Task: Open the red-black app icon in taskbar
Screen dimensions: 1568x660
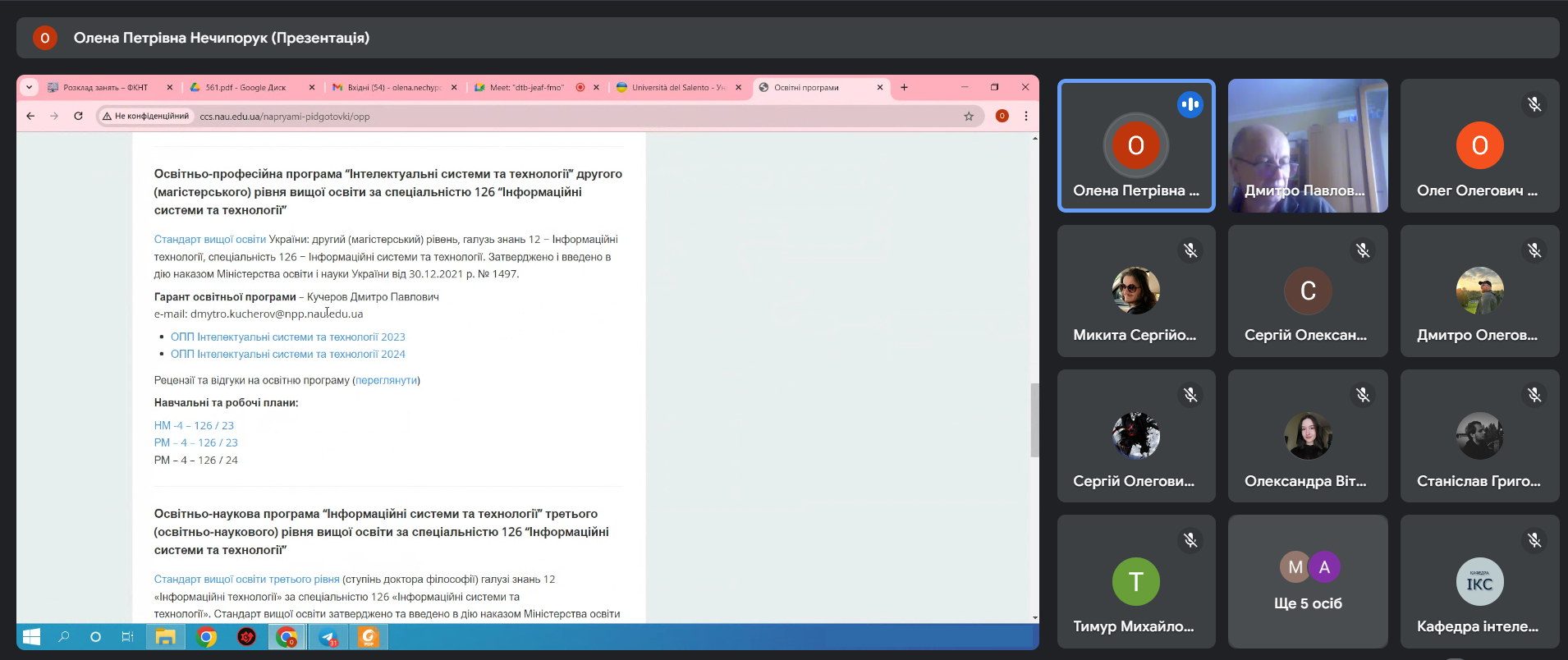Action: click(x=246, y=637)
